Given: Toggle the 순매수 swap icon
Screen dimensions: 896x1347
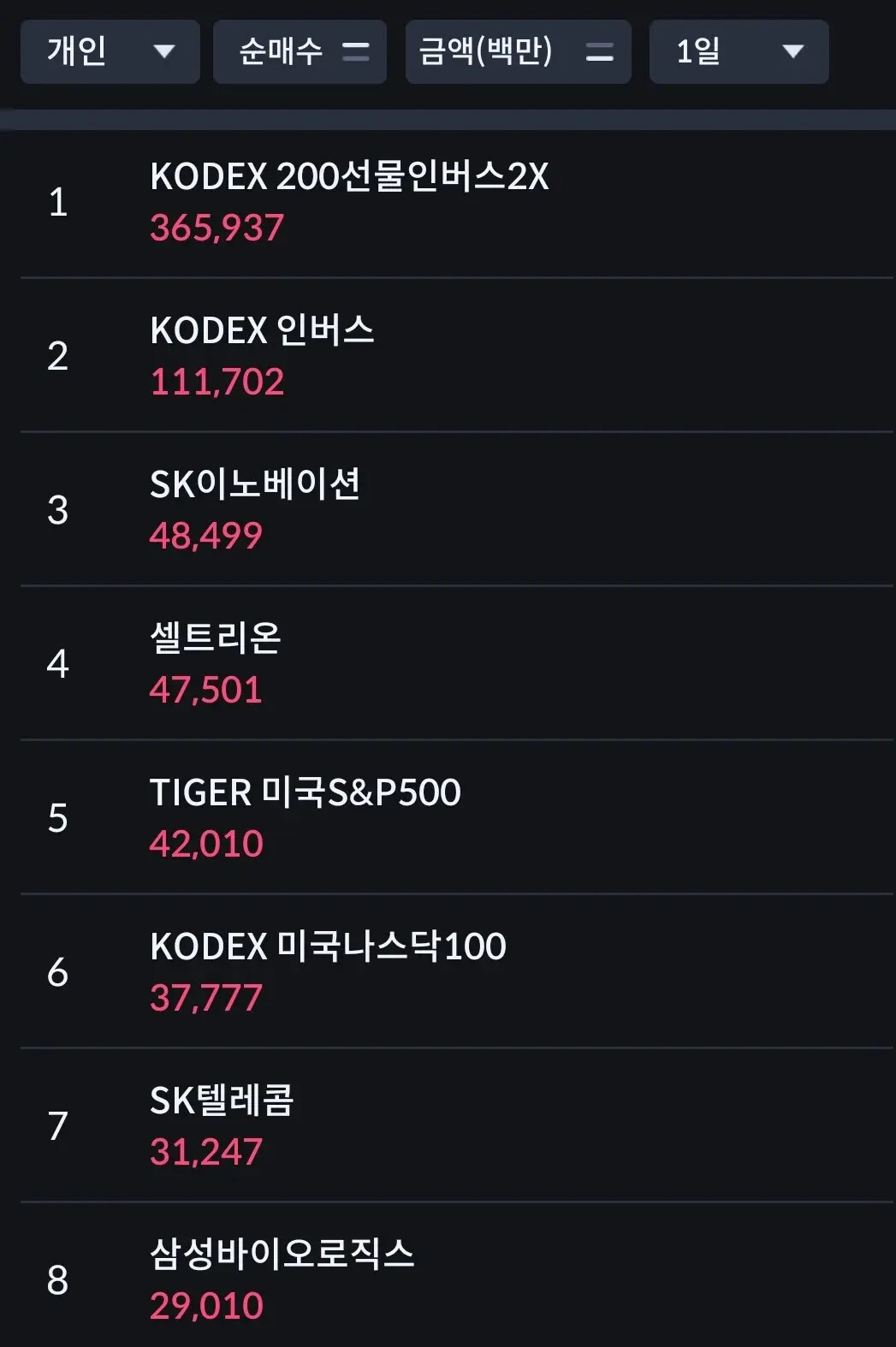Looking at the screenshot, I should tap(355, 52).
